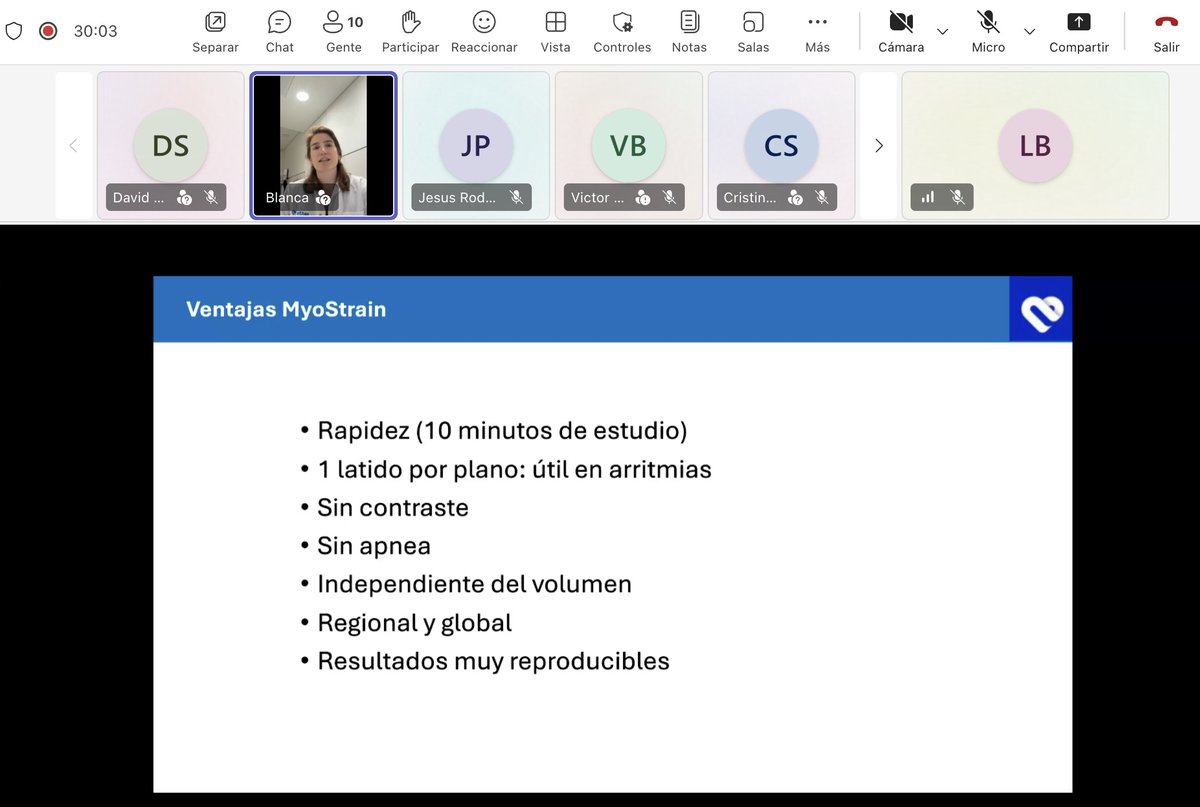Image resolution: width=1200 pixels, height=807 pixels.
Task: Select Blanca's video tile
Action: pyautogui.click(x=323, y=145)
